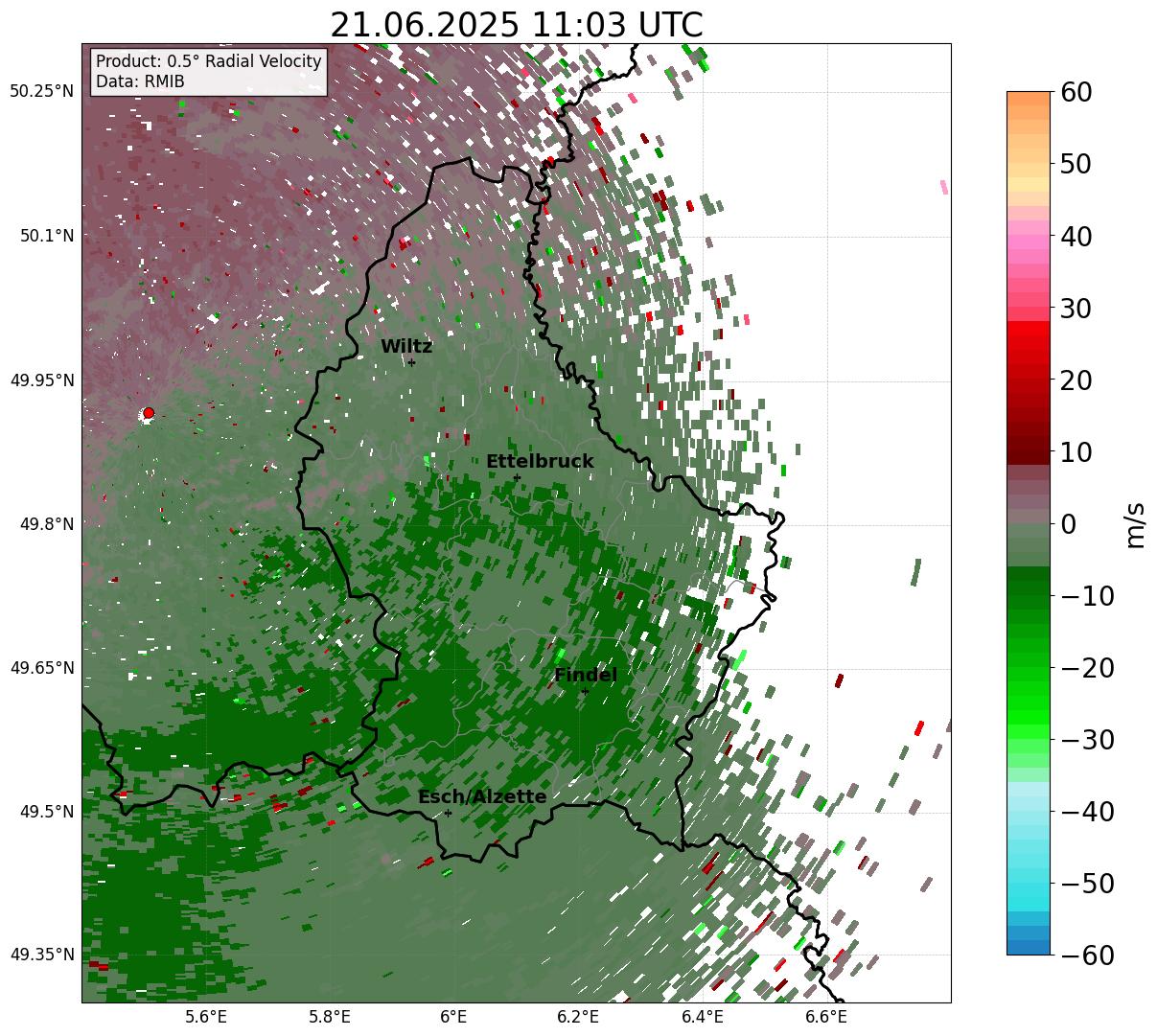Click the Esch/Alzette city label
Screen dimensions: 1157x1036
click(x=482, y=797)
